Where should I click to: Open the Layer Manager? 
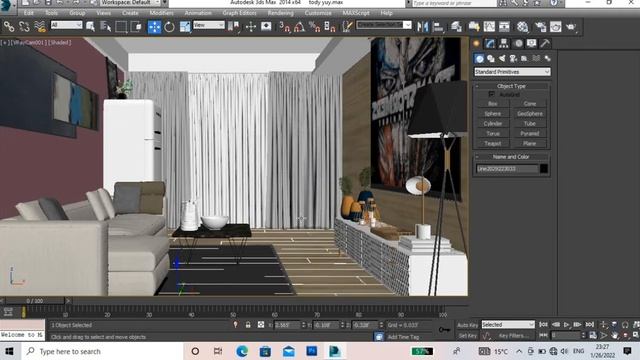pyautogui.click(x=456, y=27)
